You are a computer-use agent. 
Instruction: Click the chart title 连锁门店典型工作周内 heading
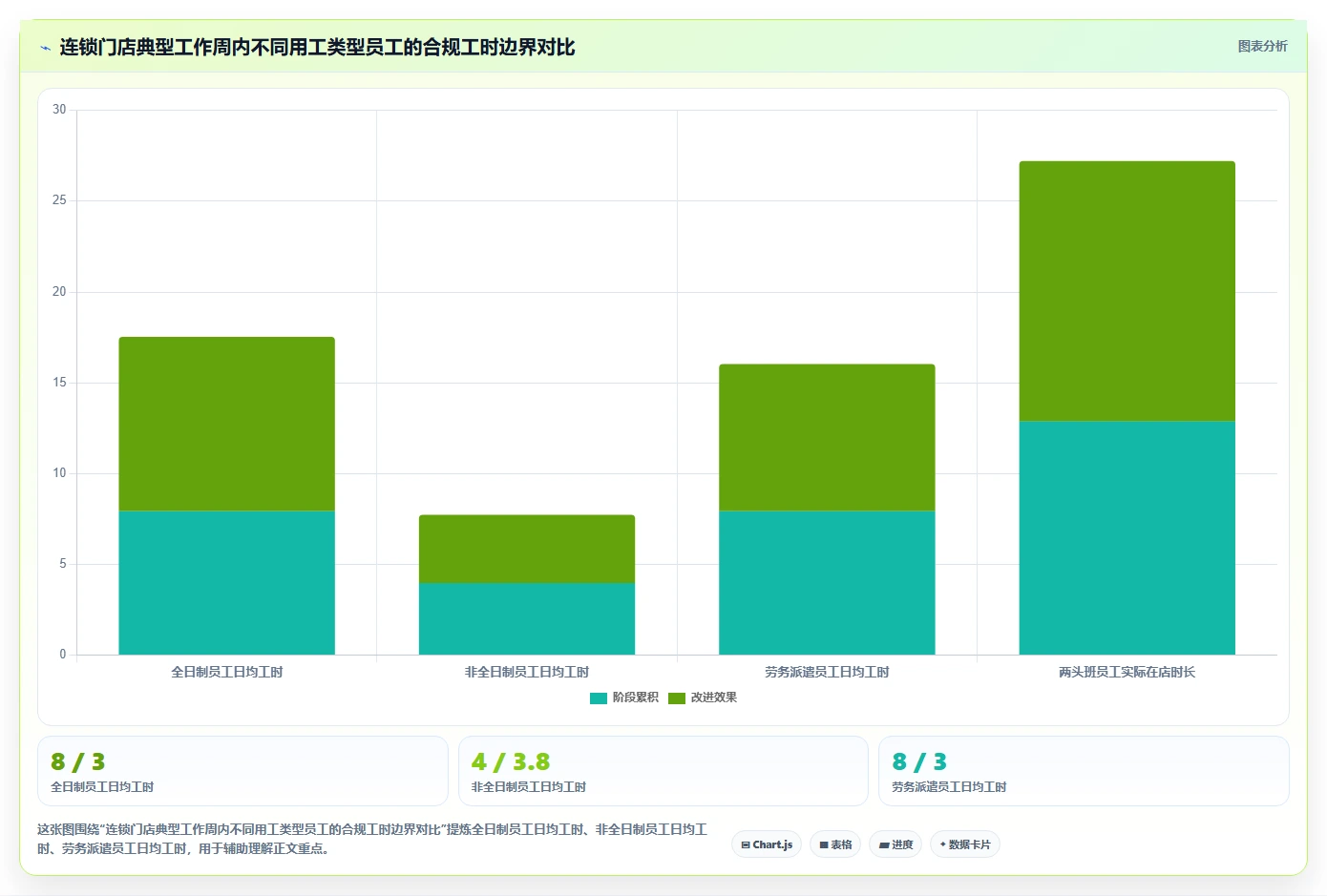coord(317,47)
